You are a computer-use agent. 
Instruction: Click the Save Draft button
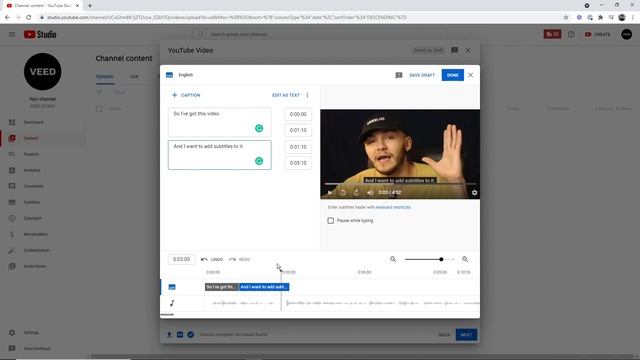point(422,75)
